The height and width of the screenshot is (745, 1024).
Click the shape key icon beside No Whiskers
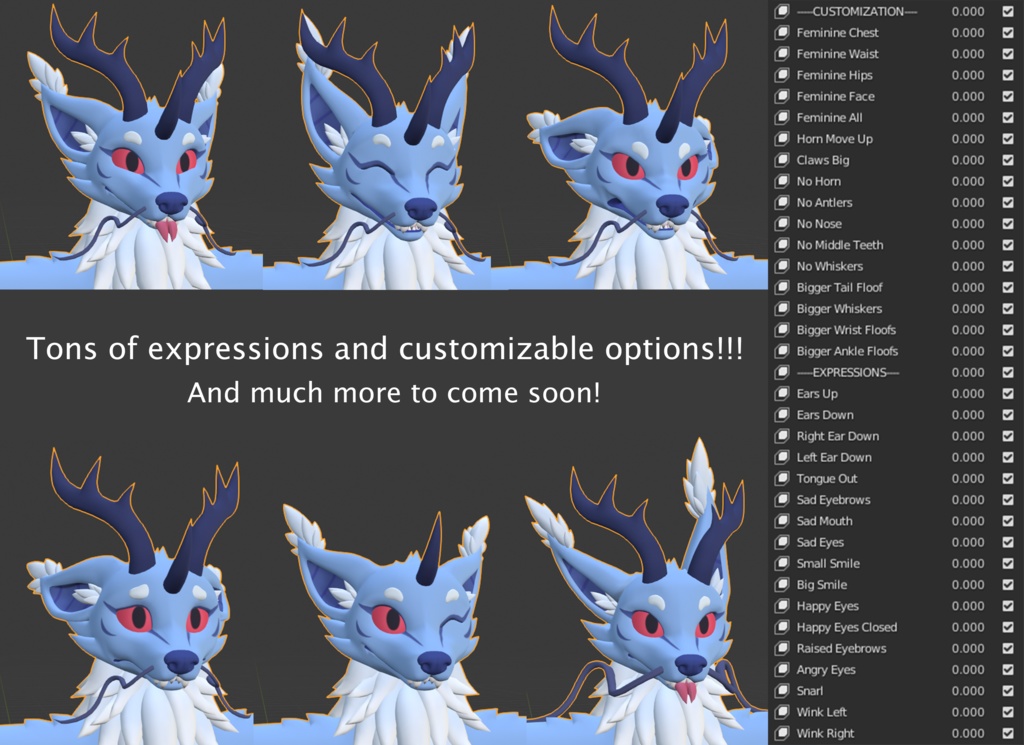(781, 266)
